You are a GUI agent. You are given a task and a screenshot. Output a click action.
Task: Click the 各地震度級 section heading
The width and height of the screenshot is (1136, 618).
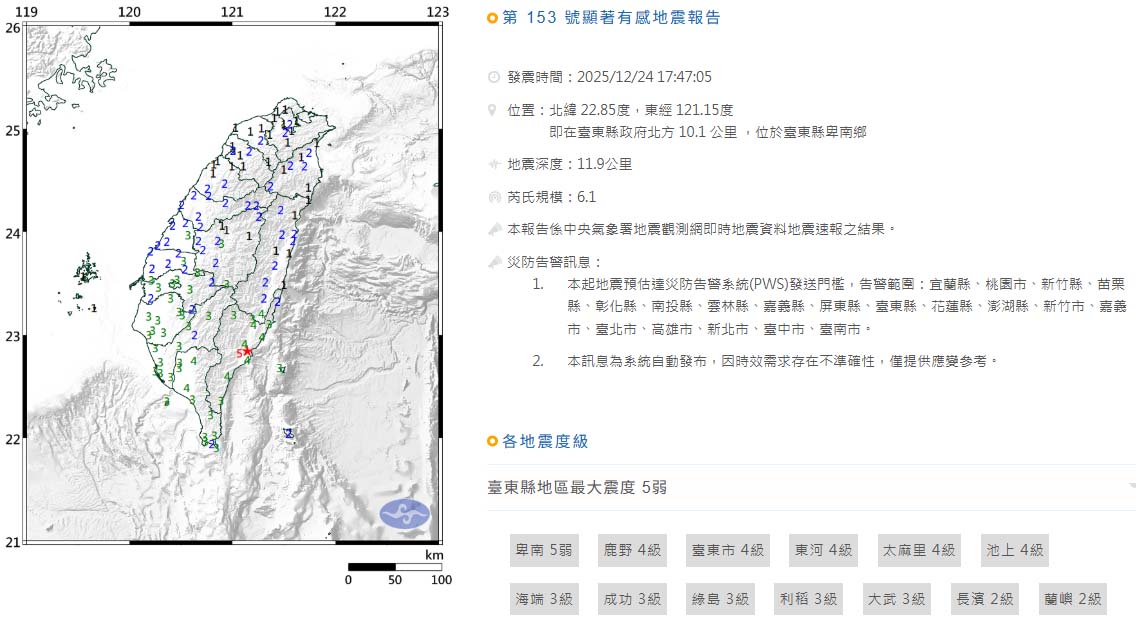pyautogui.click(x=545, y=442)
